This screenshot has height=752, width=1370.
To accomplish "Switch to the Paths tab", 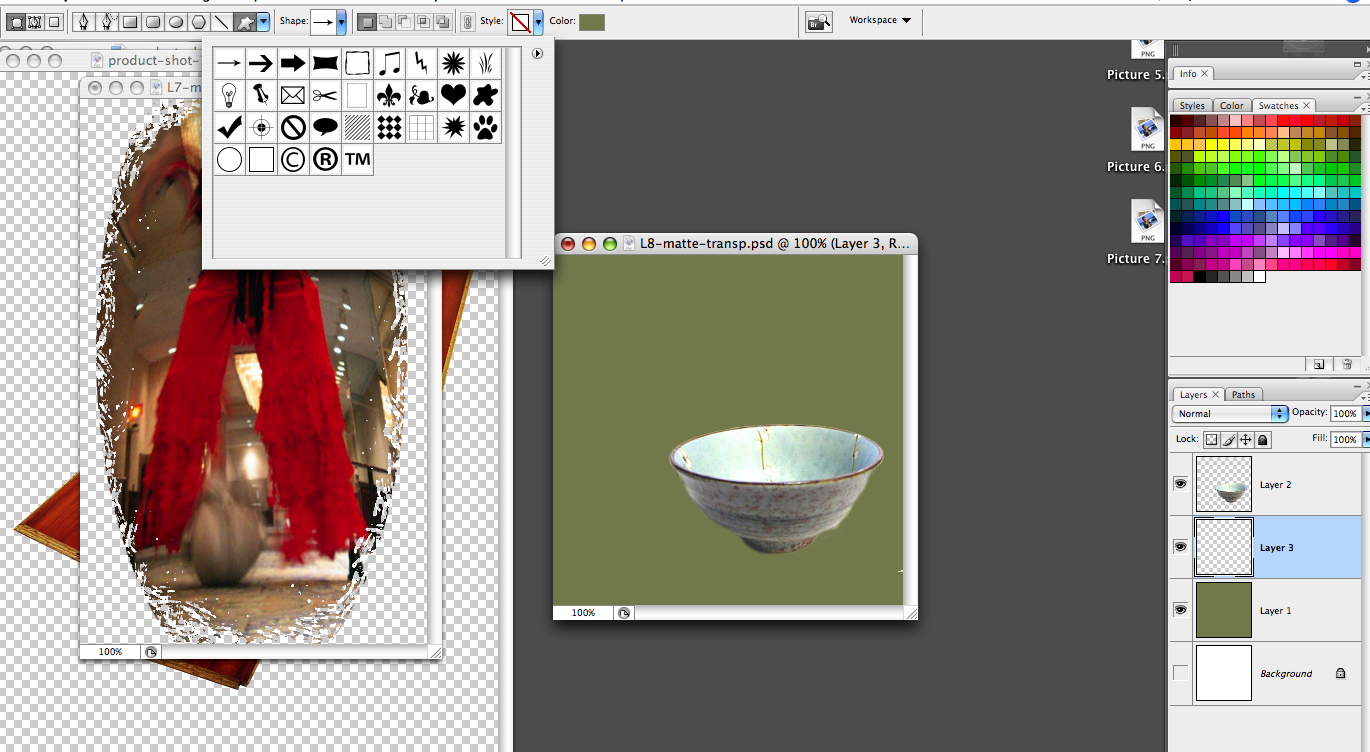I will (x=1243, y=395).
